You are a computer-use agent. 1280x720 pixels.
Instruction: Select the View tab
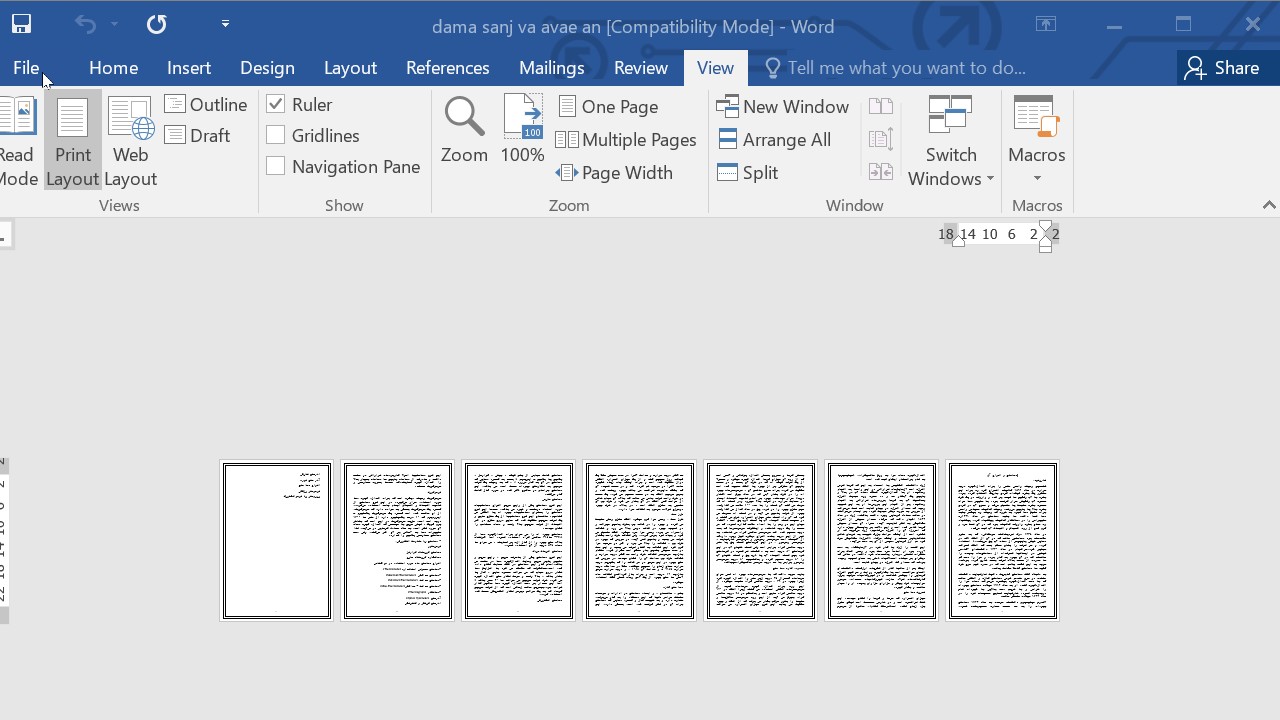click(x=715, y=68)
